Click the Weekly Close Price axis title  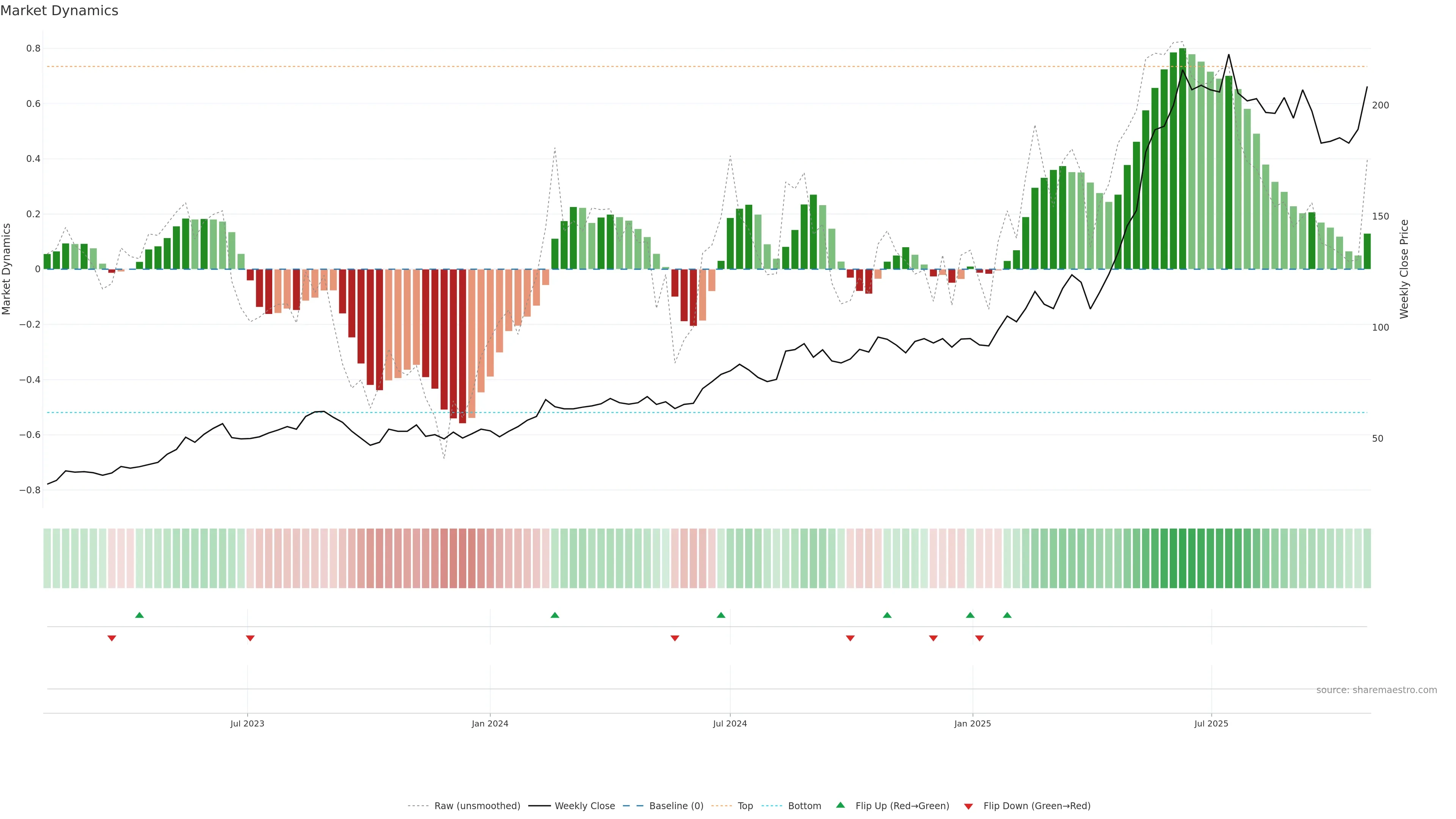1404,269
